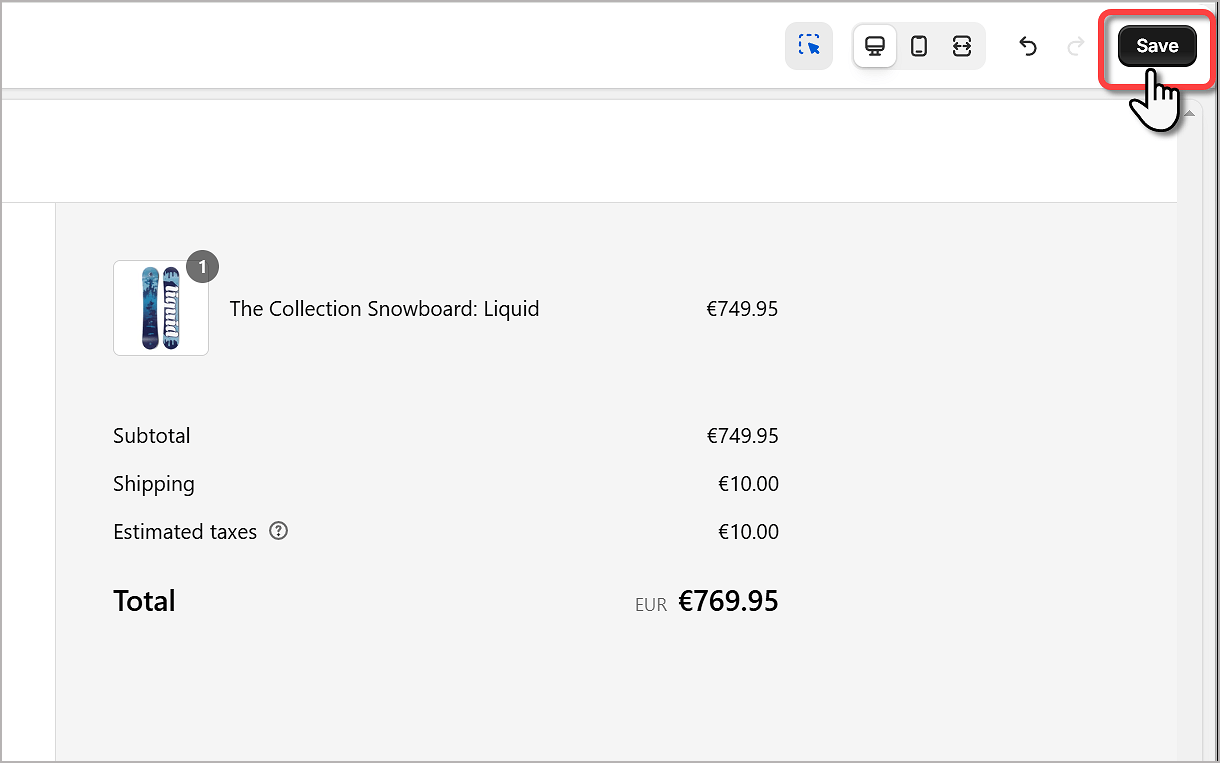Click the snowboard line item price €749.95

(742, 309)
